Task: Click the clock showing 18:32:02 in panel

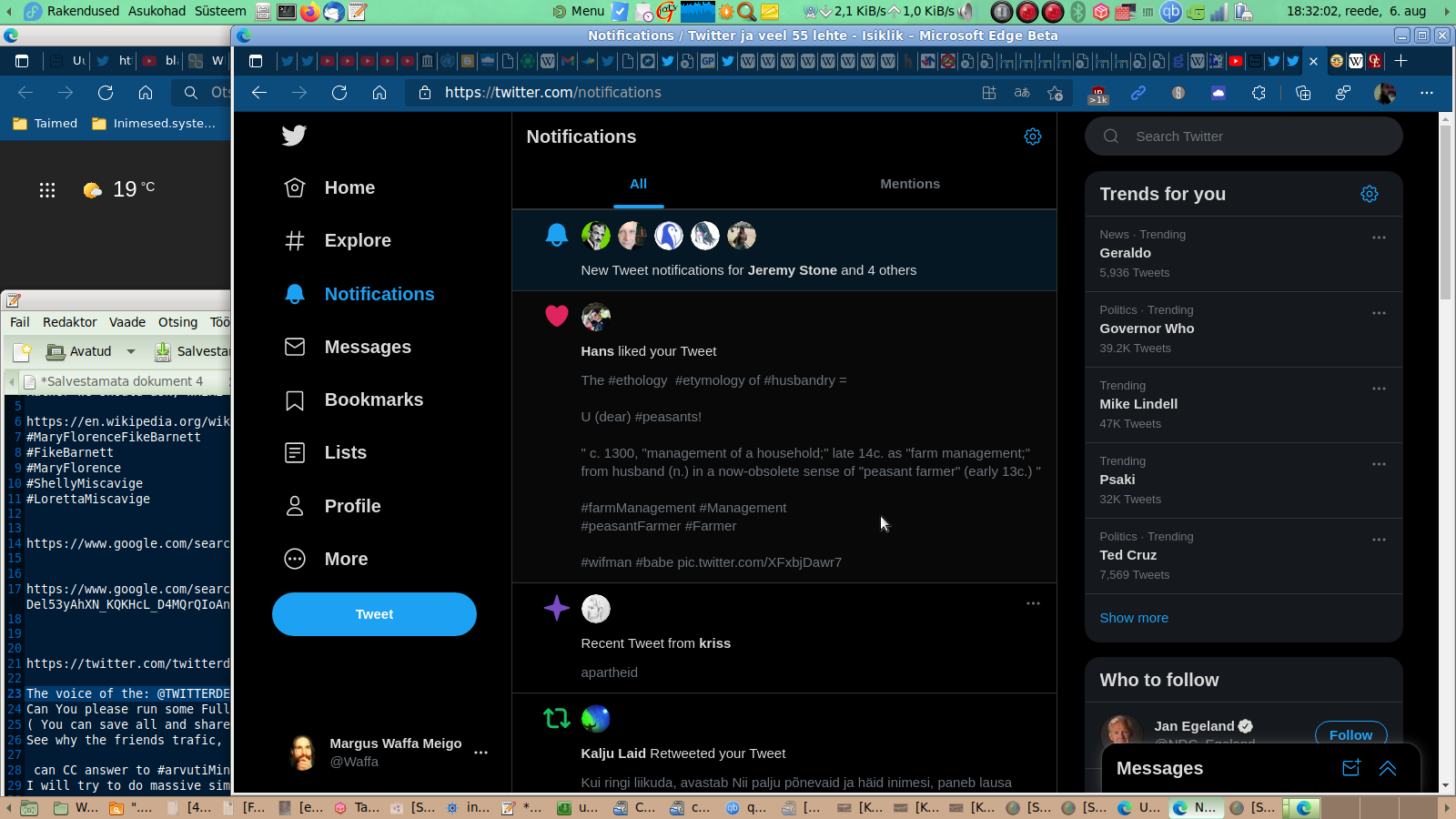Action: pyautogui.click(x=1356, y=11)
